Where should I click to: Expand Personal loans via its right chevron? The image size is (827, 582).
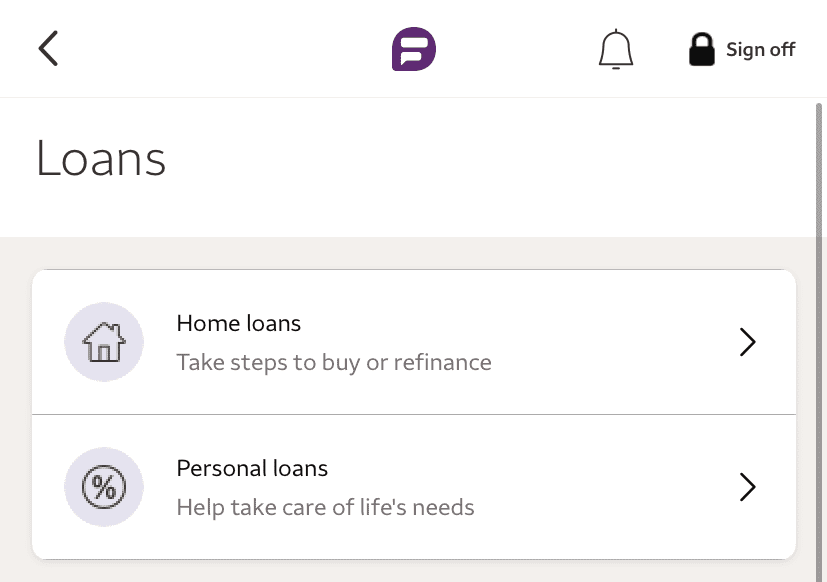point(747,487)
